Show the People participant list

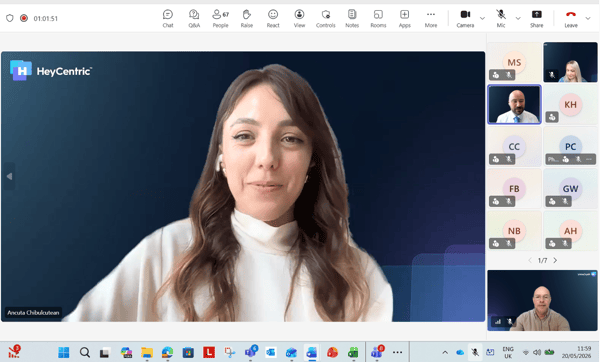(220, 18)
